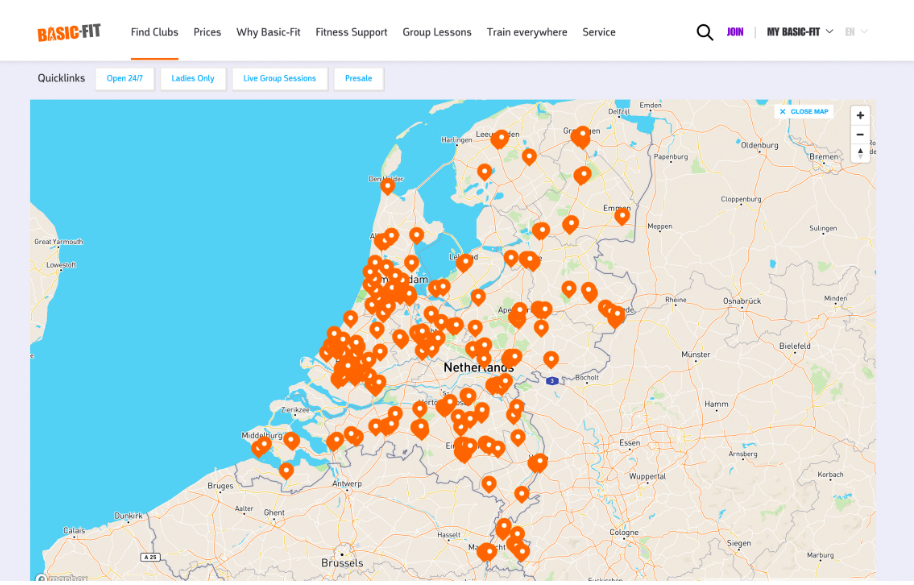Filter clubs by Open 24/7
914x585 pixels.
pyautogui.click(x=125, y=79)
